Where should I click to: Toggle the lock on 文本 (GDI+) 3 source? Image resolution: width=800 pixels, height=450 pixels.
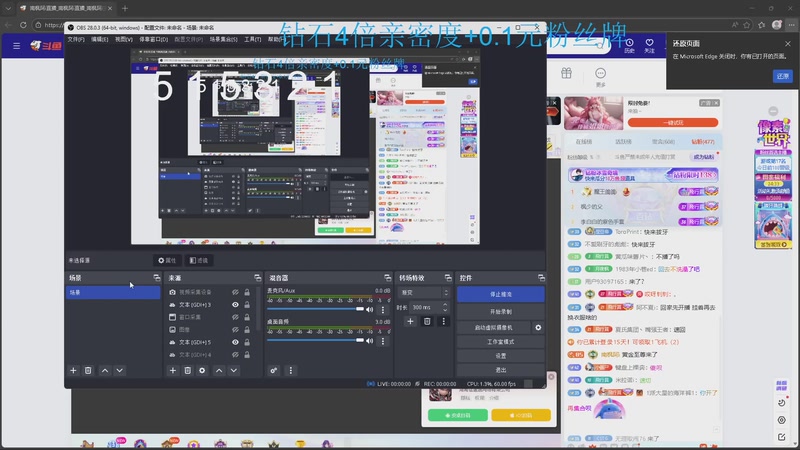tap(247, 305)
